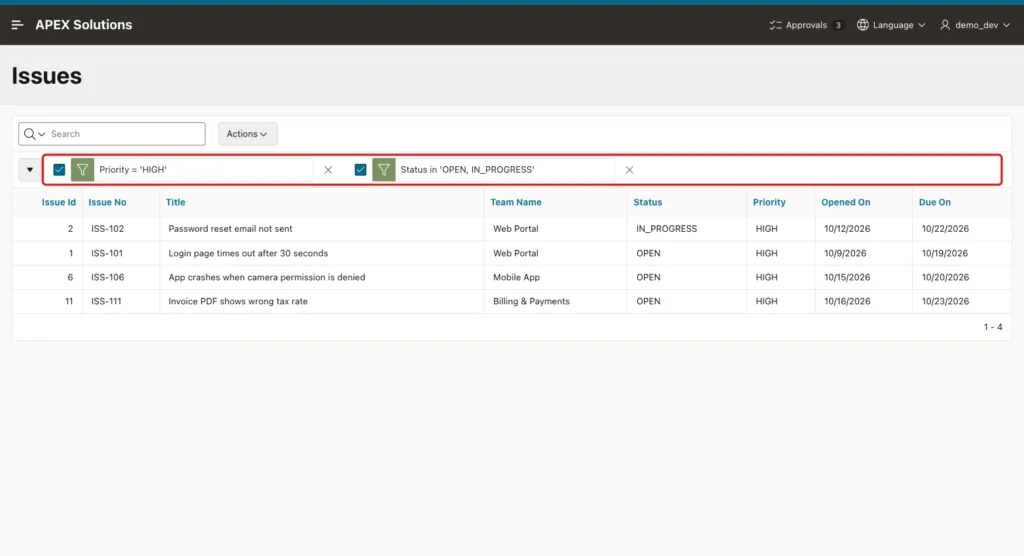The height and width of the screenshot is (556, 1024).
Task: Open the Actions dropdown menu
Action: coord(248,134)
